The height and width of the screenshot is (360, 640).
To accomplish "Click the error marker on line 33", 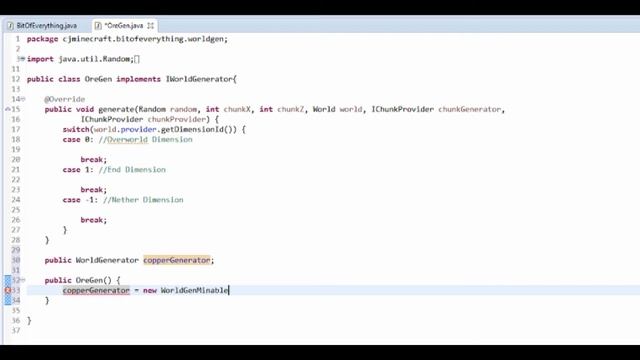I will point(7,290).
